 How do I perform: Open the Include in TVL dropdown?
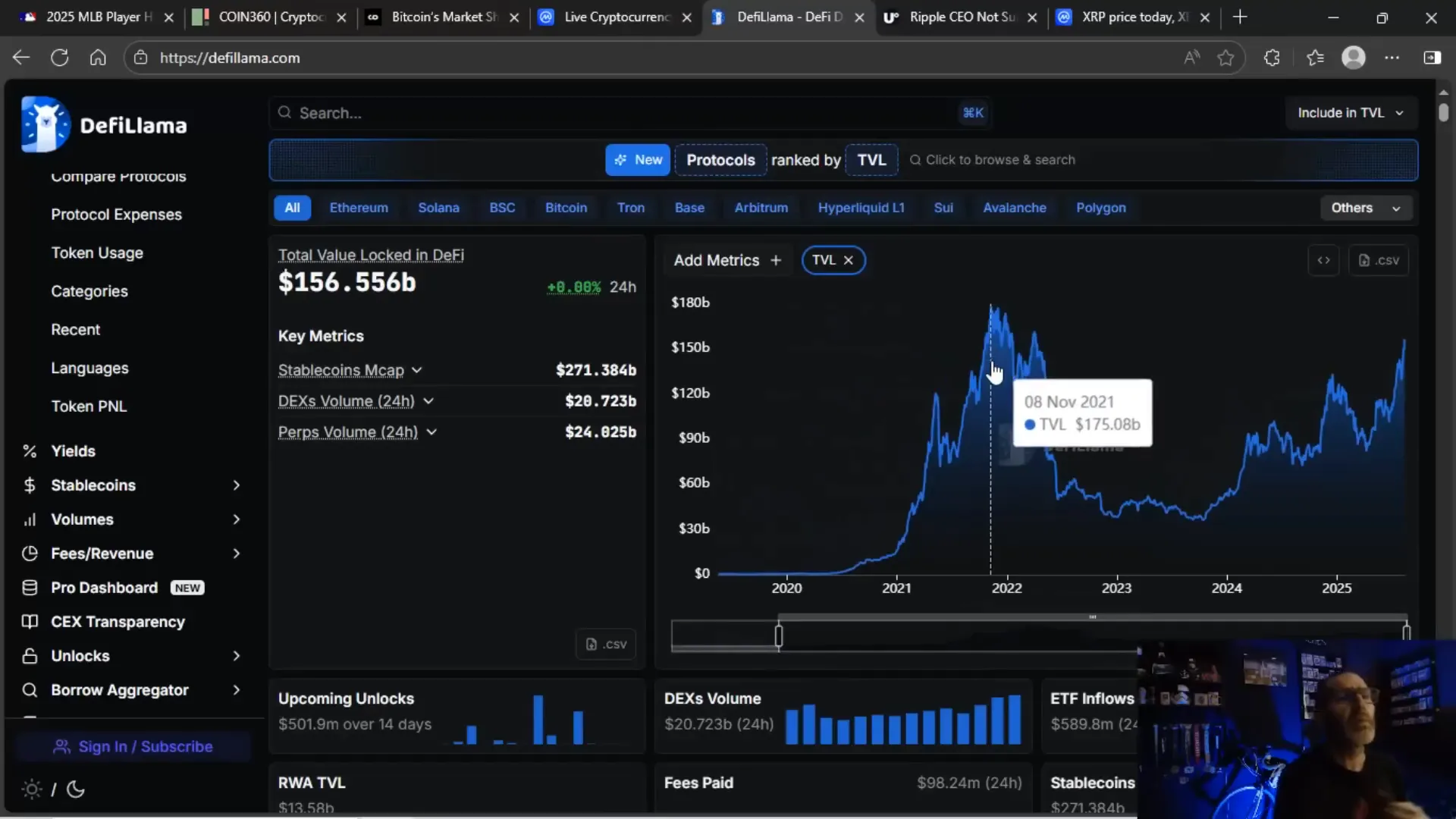(x=1350, y=113)
